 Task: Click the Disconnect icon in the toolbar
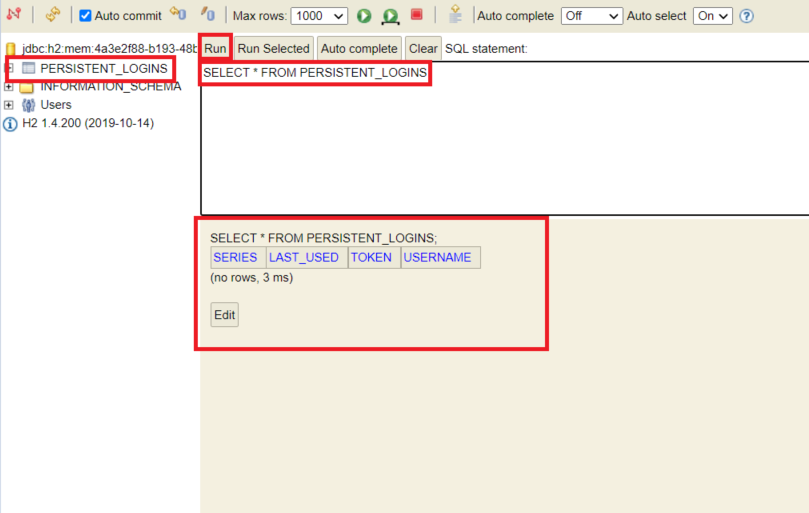tap(13, 14)
